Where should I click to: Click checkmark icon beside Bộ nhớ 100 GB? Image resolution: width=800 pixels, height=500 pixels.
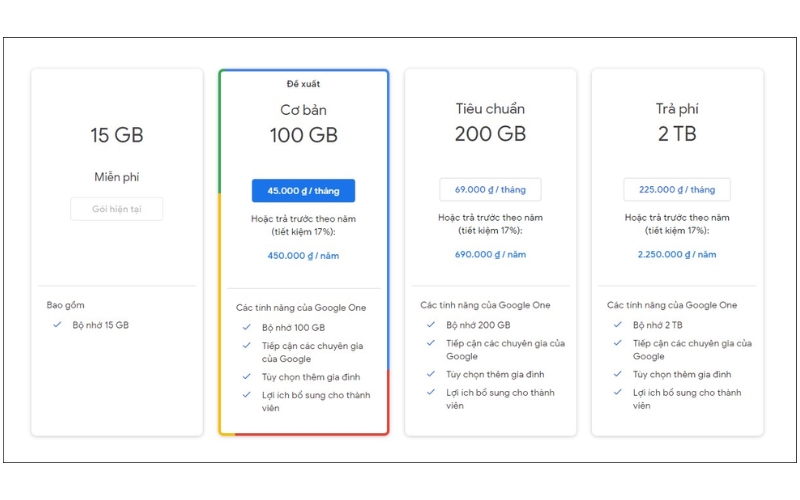(246, 327)
